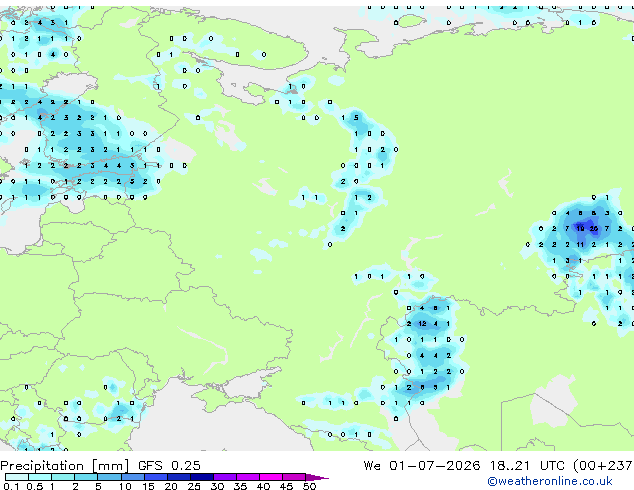Select the 35–40 mm legend swatch
The height and width of the screenshot is (490, 634).
(247, 477)
